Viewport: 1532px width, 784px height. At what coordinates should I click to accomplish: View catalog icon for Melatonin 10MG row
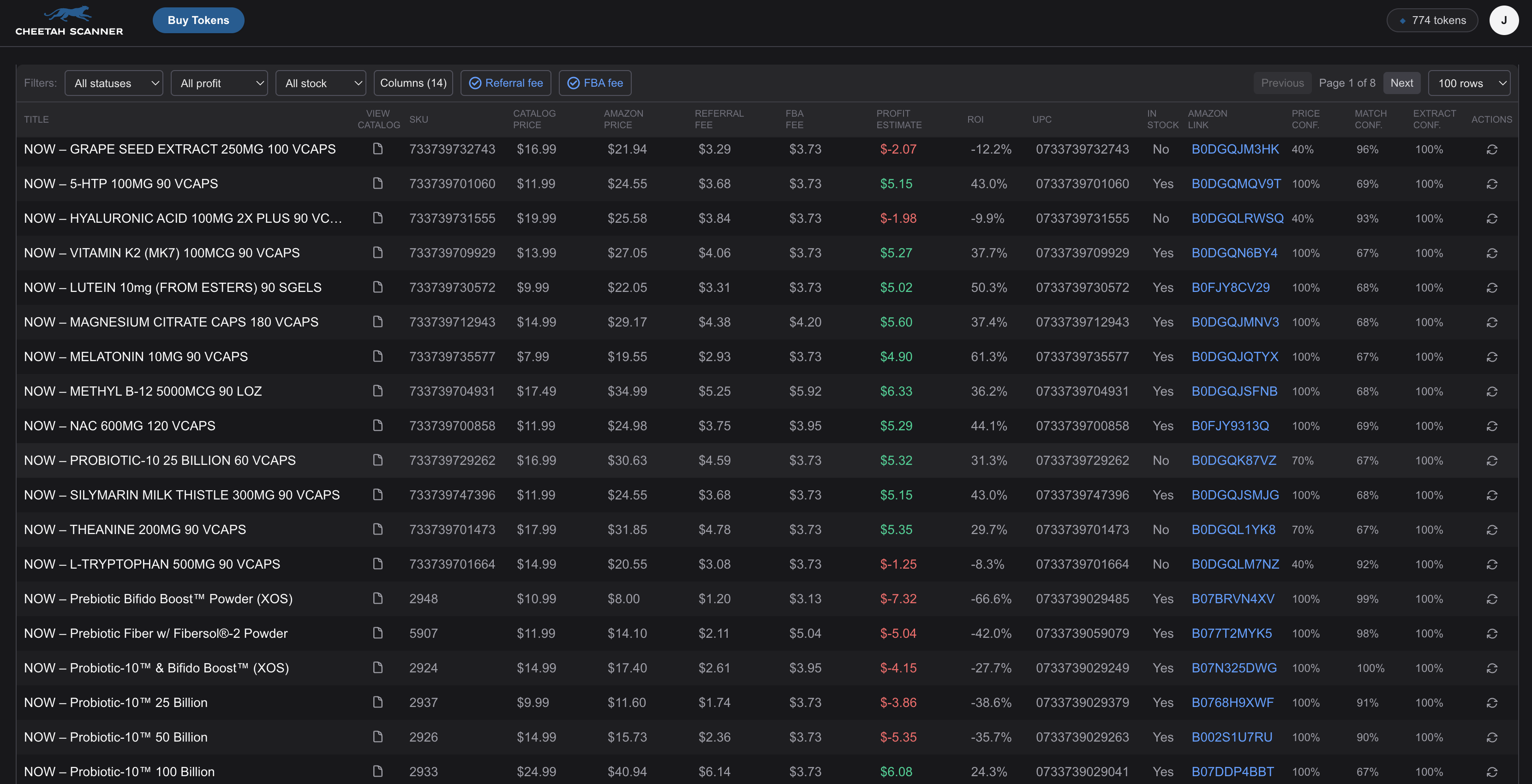point(377,356)
